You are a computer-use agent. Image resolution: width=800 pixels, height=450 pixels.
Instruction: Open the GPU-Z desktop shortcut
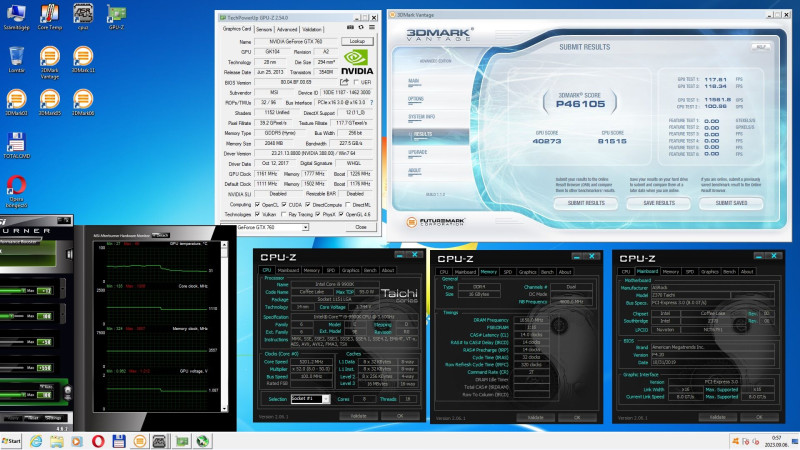116,17
